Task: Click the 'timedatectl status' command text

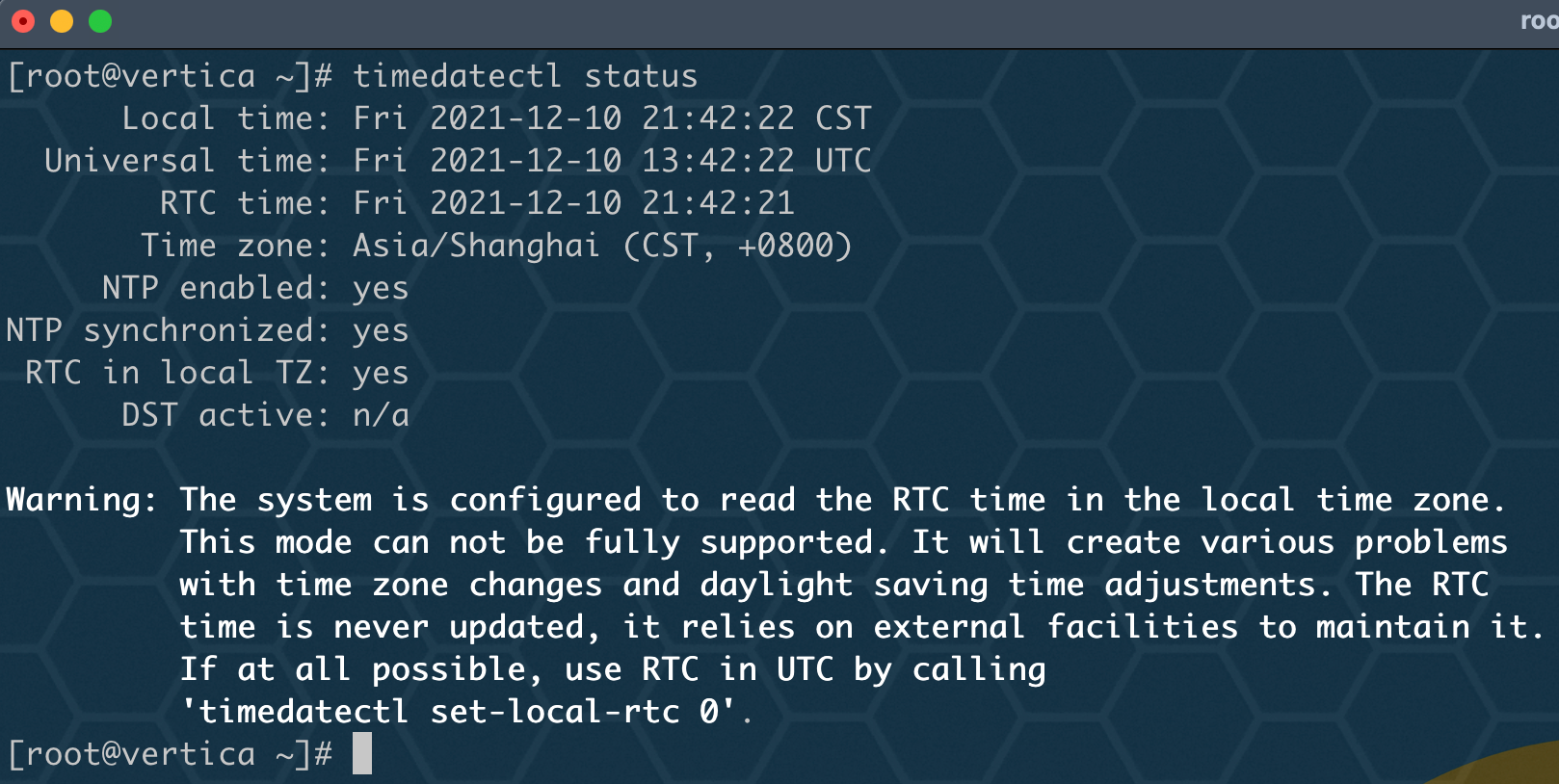Action: point(525,76)
